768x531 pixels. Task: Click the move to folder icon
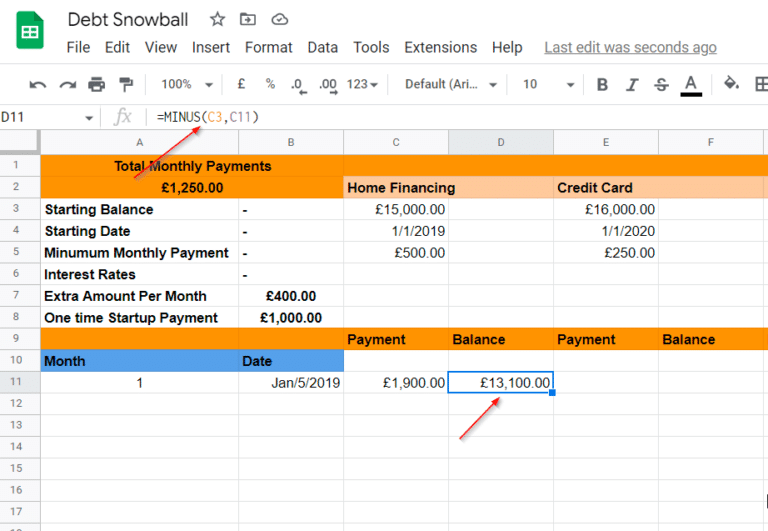tap(247, 20)
